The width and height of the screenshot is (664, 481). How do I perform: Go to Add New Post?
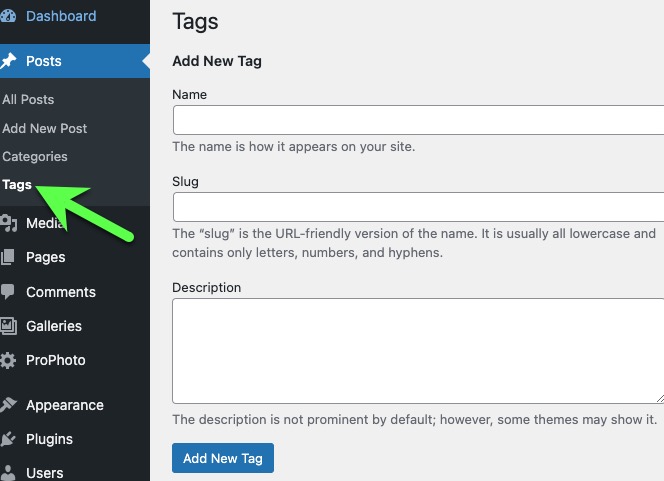pos(44,128)
